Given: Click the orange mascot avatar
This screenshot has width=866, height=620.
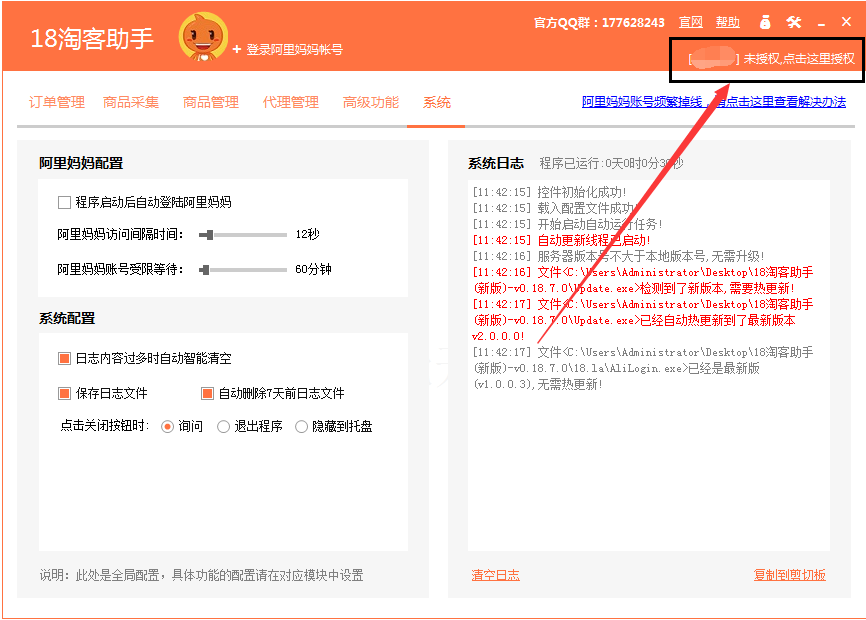Looking at the screenshot, I should (202, 38).
